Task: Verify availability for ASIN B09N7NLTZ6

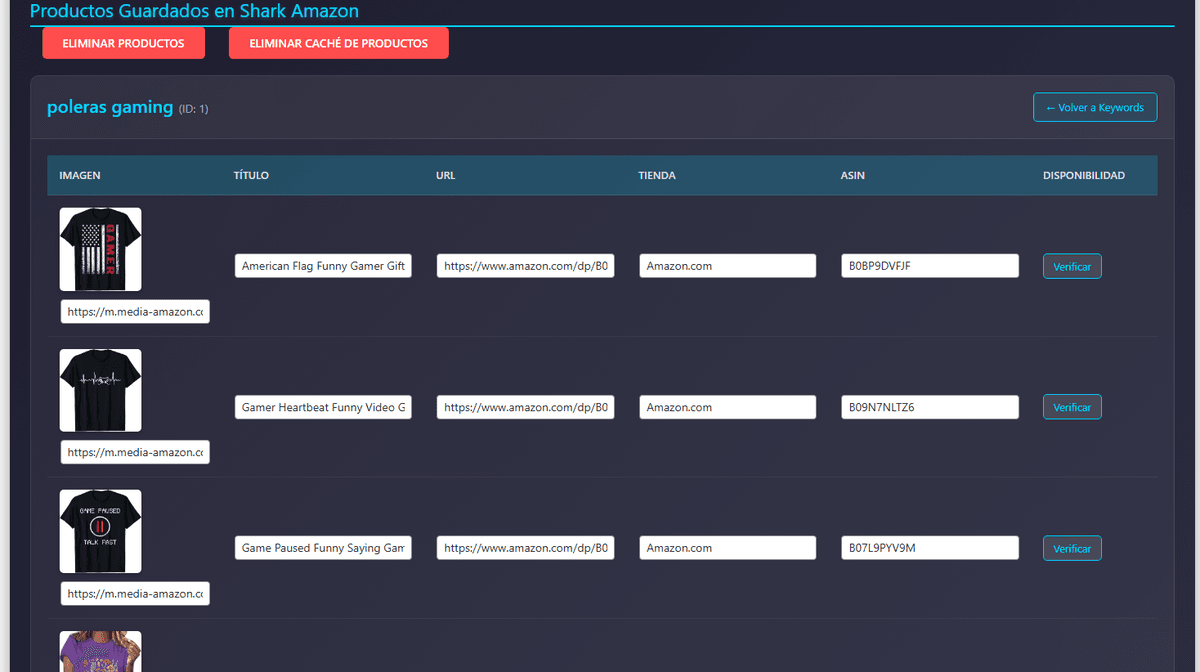Action: [1072, 407]
